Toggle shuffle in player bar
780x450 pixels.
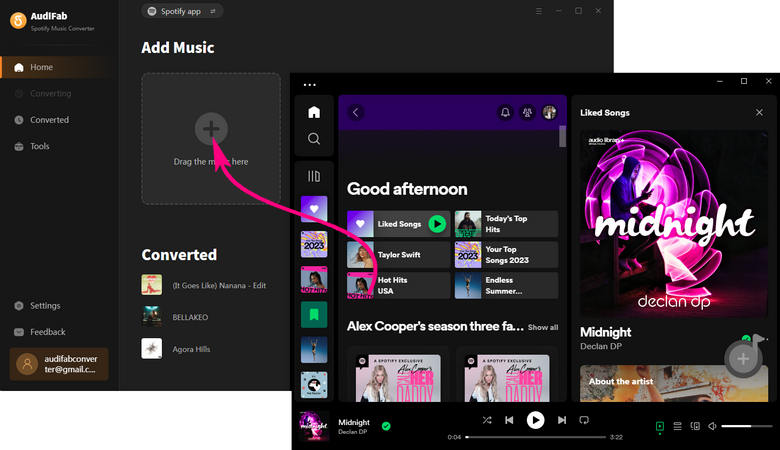click(x=487, y=420)
